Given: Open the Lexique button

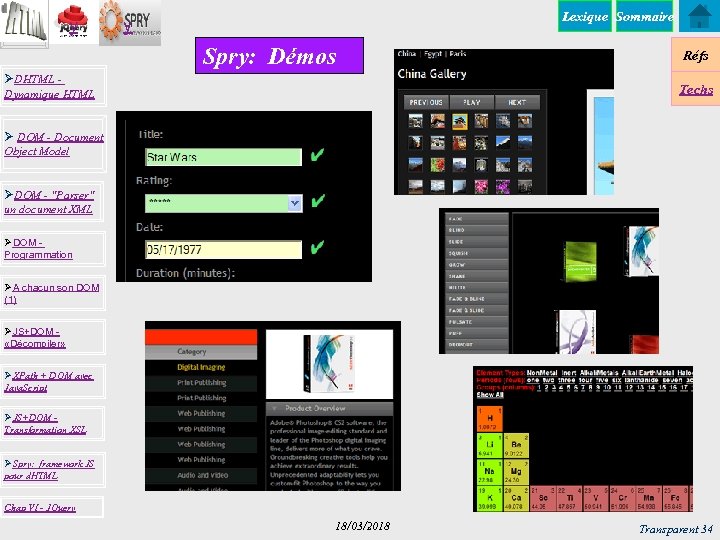Looking at the screenshot, I should click(585, 17).
